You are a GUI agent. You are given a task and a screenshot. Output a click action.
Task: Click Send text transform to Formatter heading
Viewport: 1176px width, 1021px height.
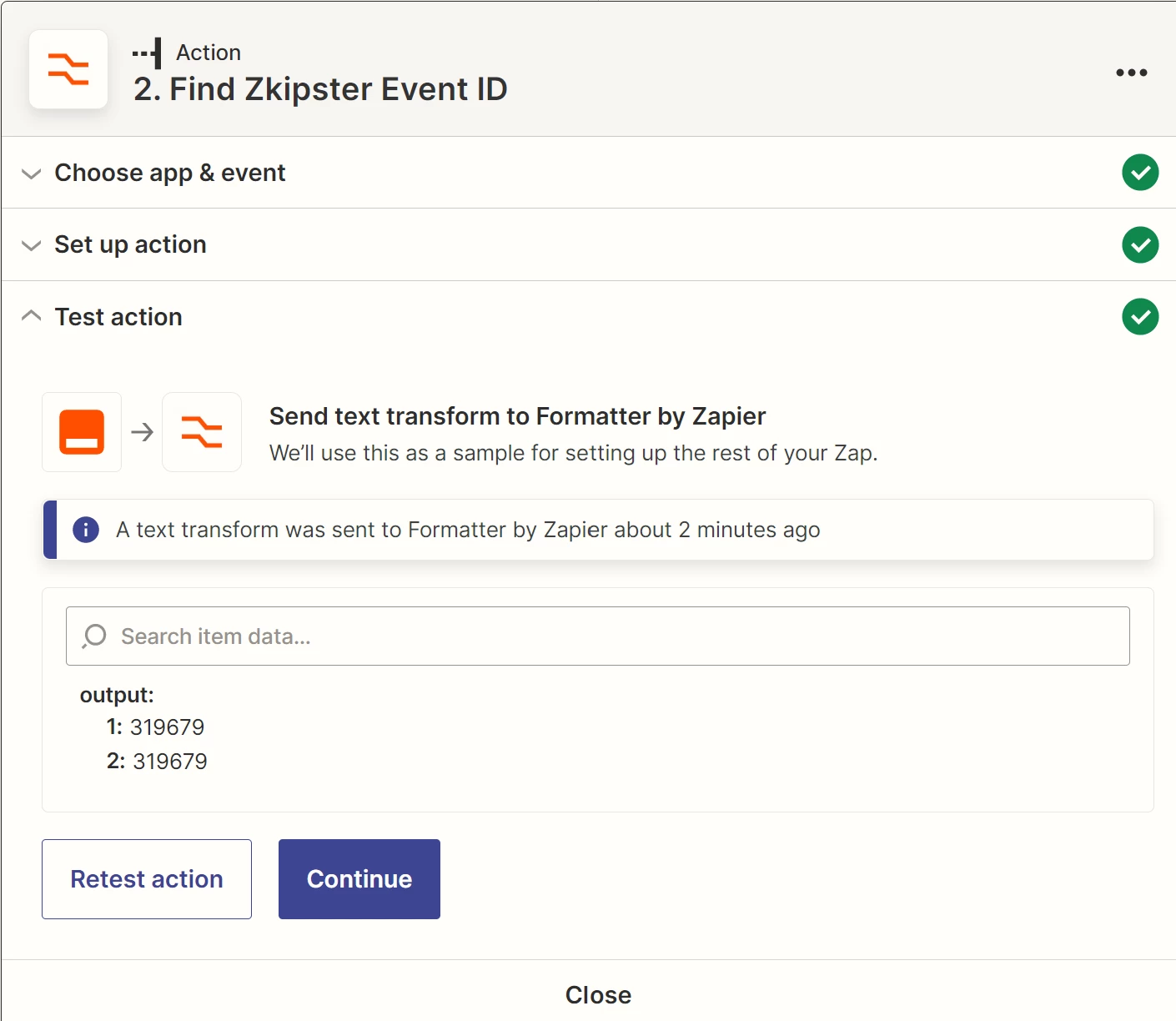click(x=517, y=416)
